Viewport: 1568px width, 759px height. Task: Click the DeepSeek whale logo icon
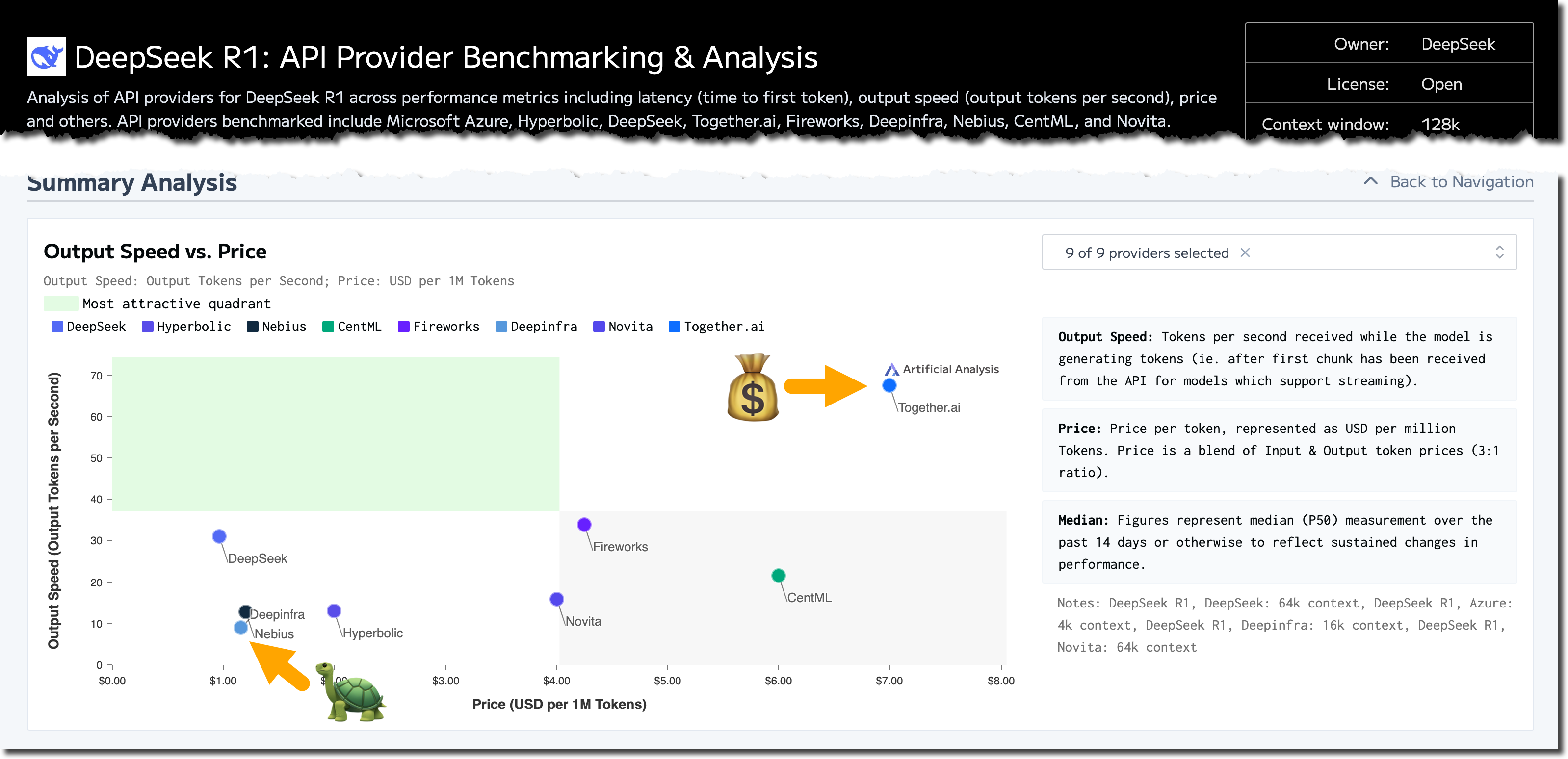[x=46, y=56]
